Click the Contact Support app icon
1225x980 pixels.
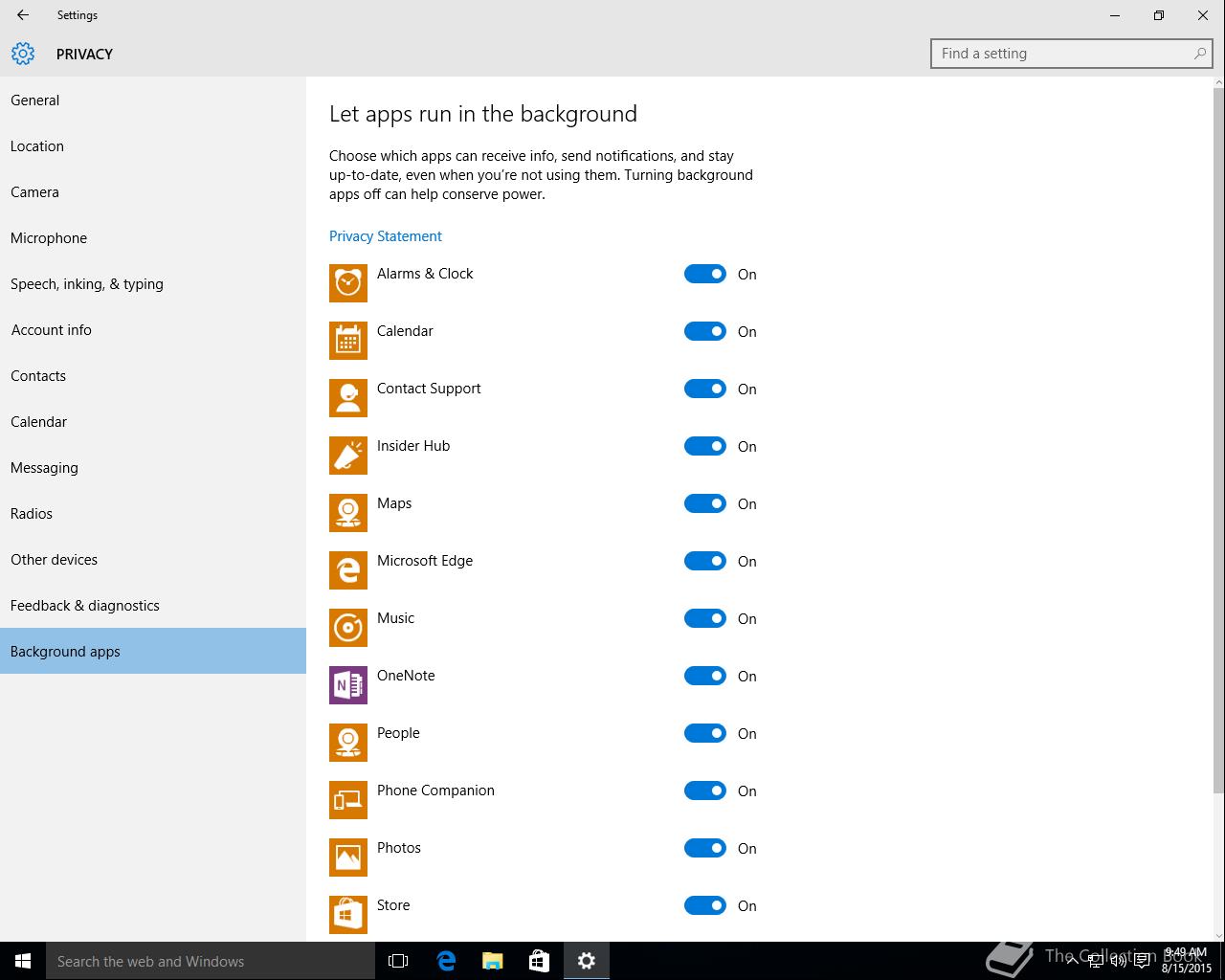pos(348,398)
